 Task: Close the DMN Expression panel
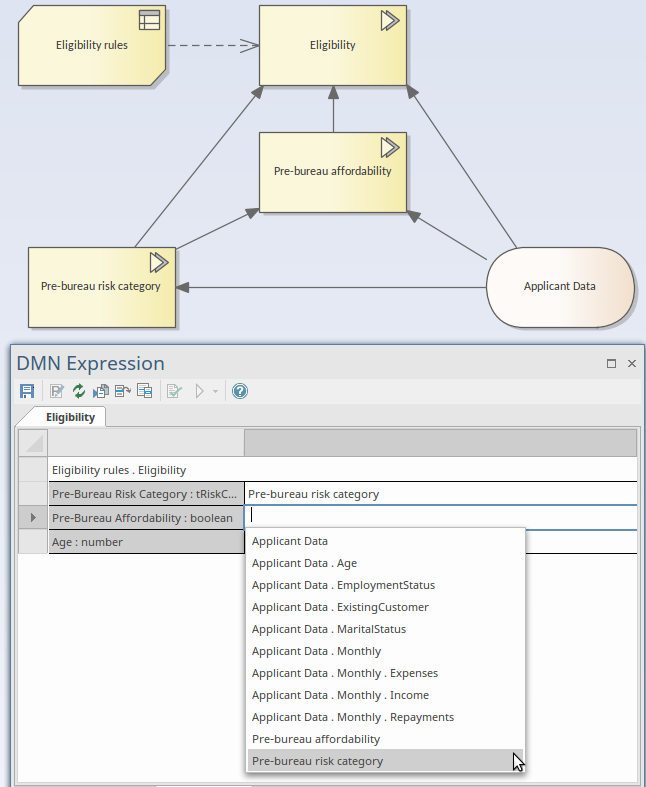coord(632,364)
